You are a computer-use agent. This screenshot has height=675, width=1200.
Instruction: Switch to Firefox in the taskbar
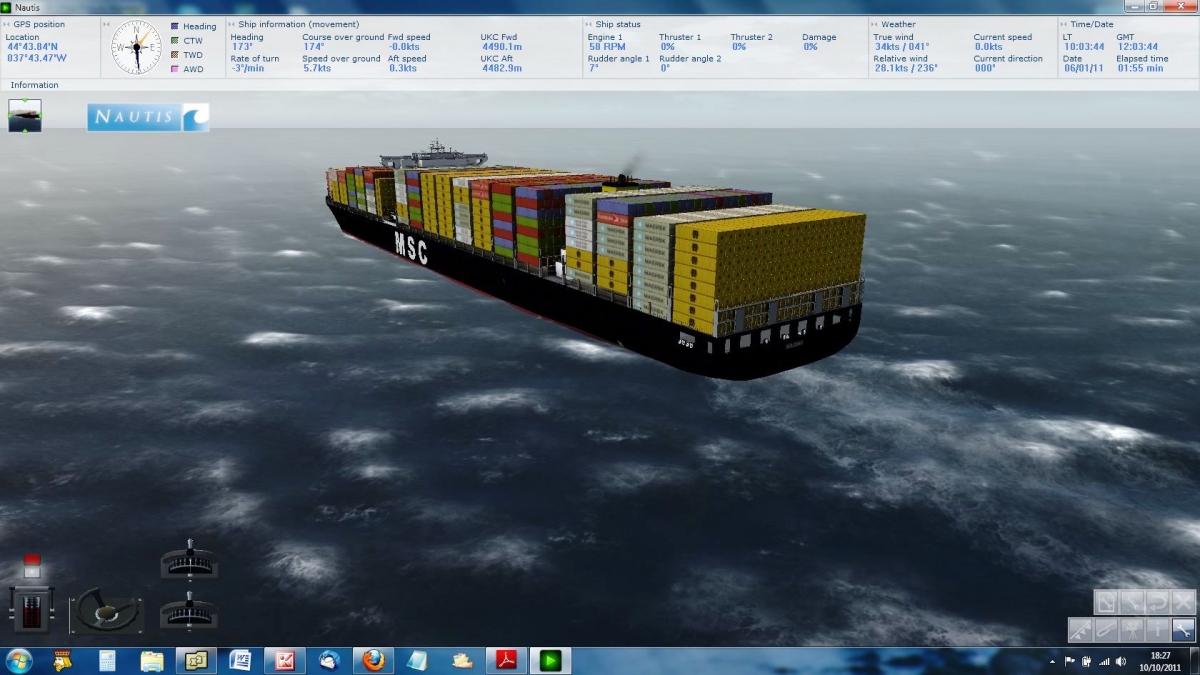373,660
